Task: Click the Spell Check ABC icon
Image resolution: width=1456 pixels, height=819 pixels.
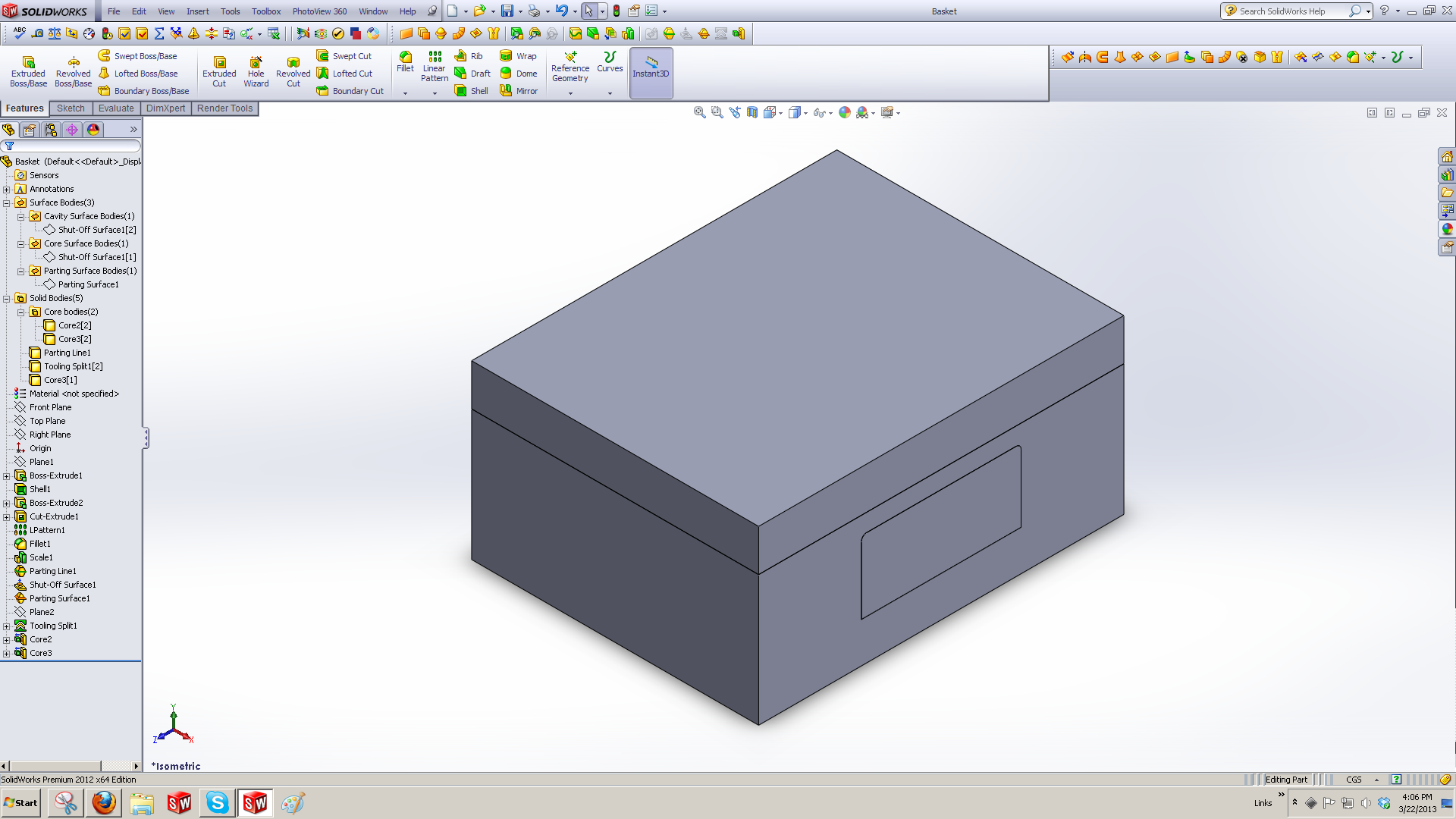Action: (x=20, y=33)
